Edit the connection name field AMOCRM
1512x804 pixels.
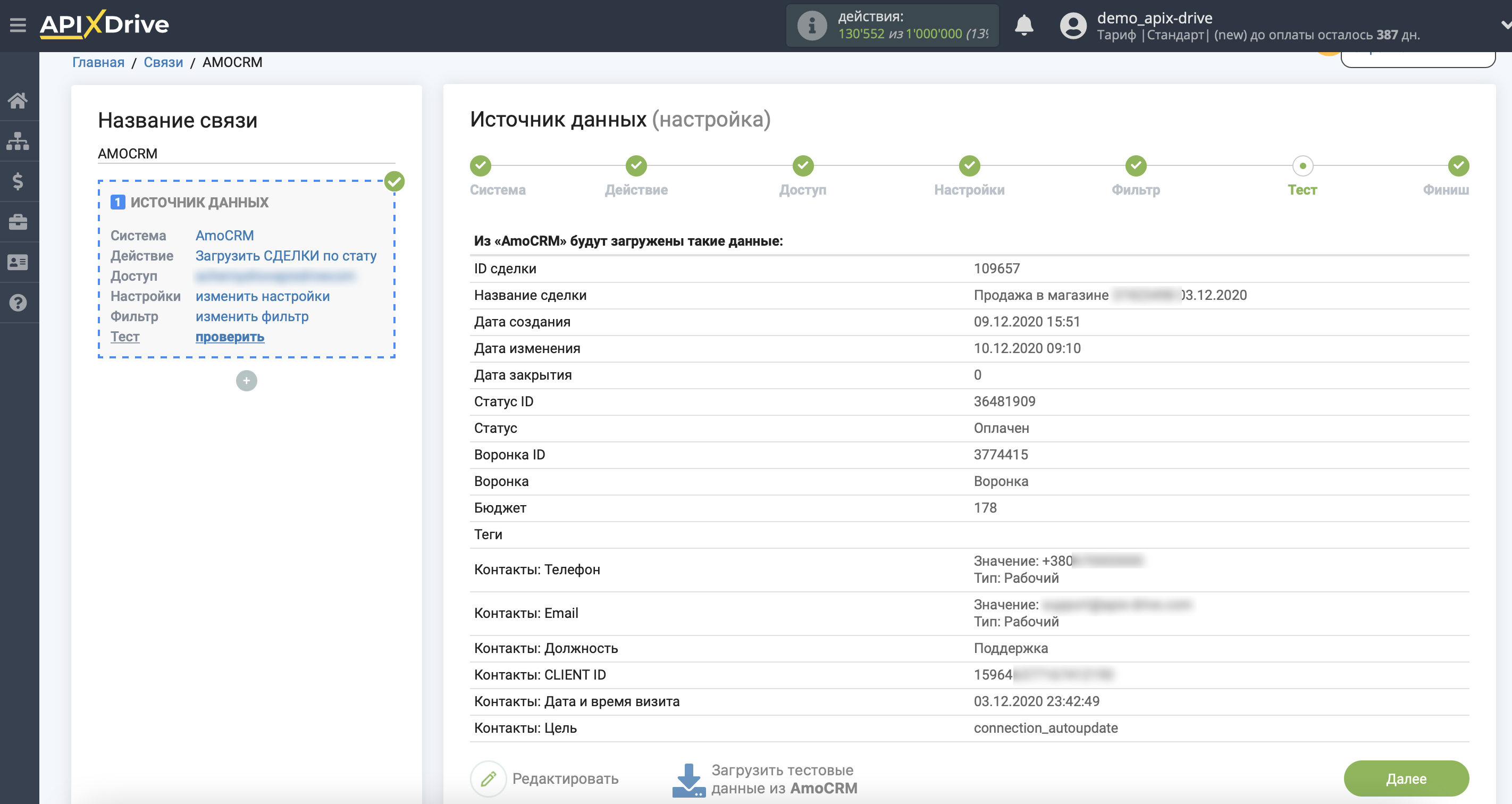(x=247, y=154)
